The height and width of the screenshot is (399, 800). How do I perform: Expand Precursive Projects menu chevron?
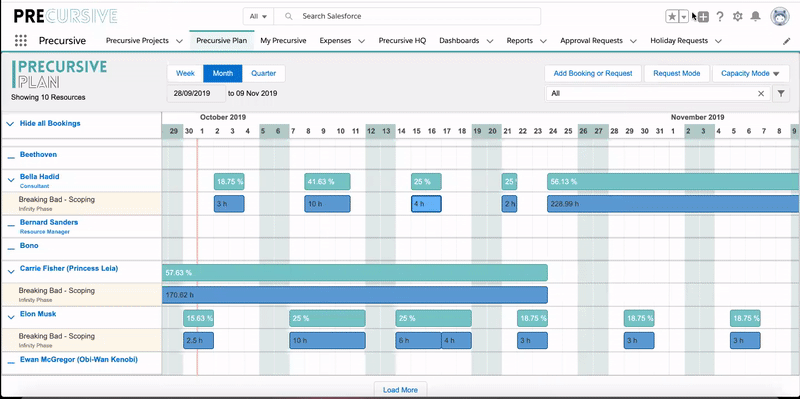click(x=179, y=41)
